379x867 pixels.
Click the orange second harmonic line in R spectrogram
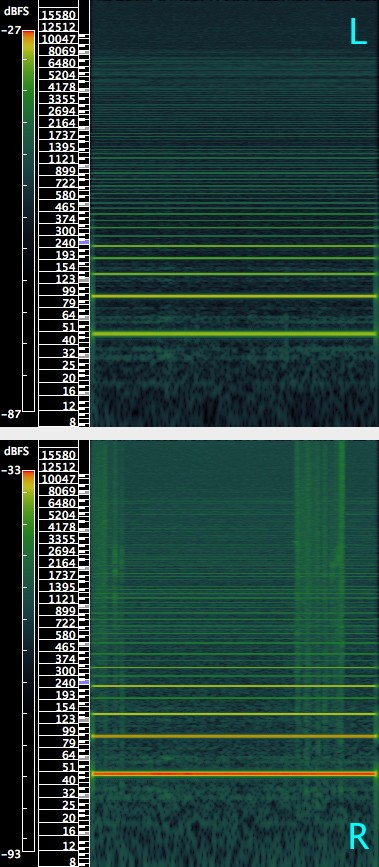233,736
